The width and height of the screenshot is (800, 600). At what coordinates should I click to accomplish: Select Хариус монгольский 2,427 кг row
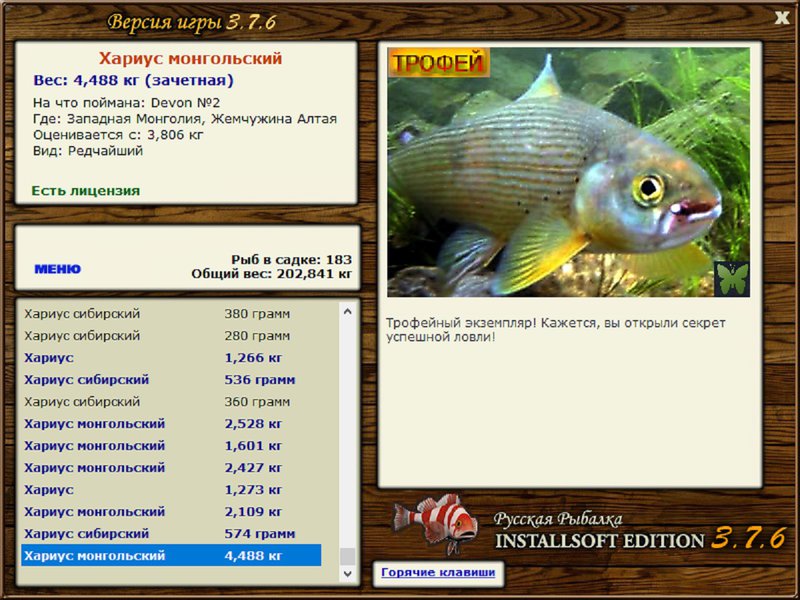tap(171, 467)
